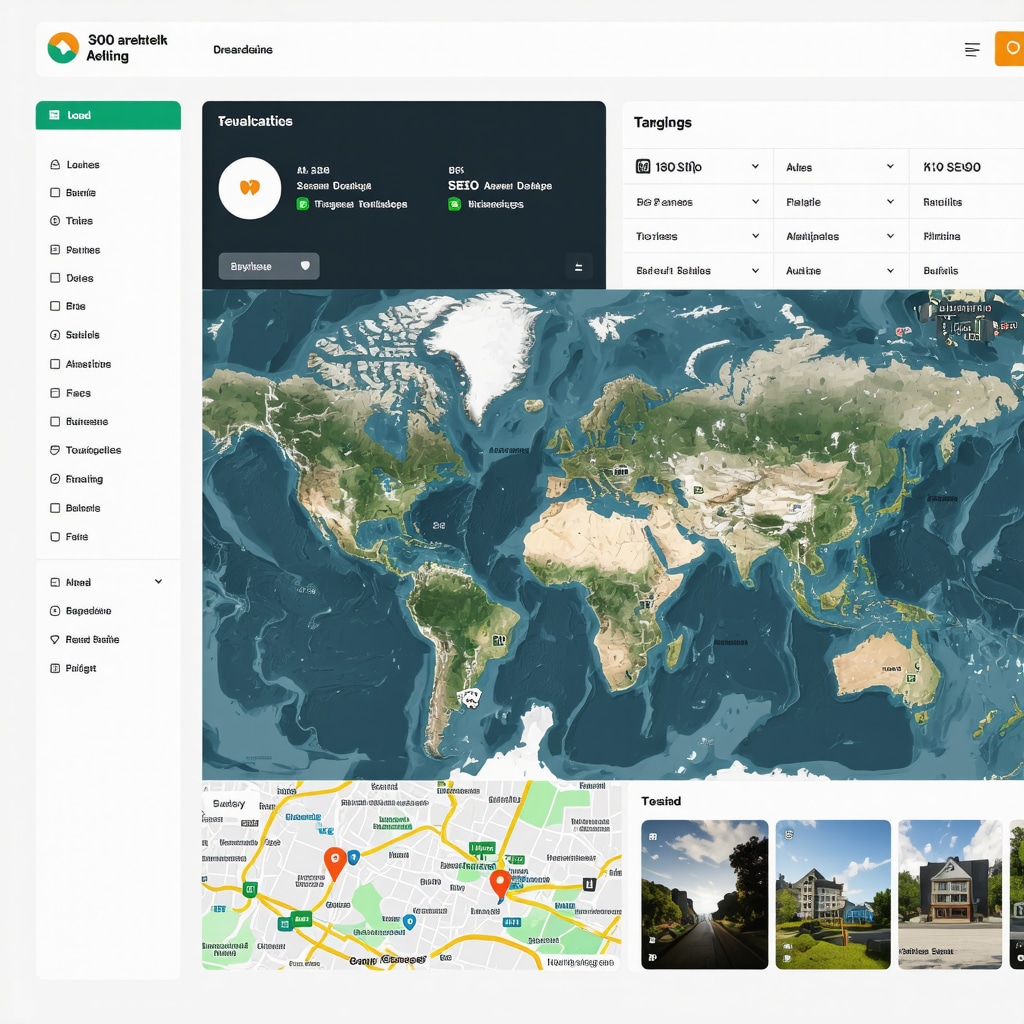Open the road photo thumbnail
The image size is (1024, 1024).
click(705, 894)
